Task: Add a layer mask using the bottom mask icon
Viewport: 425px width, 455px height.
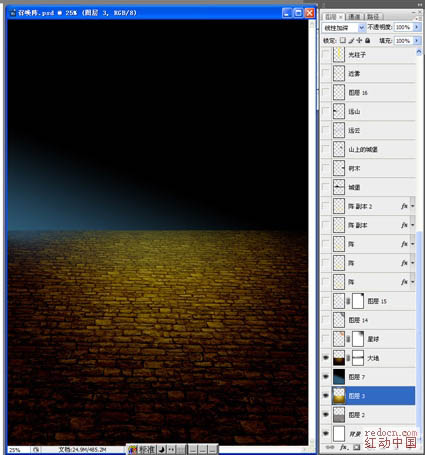Action: tap(356, 447)
